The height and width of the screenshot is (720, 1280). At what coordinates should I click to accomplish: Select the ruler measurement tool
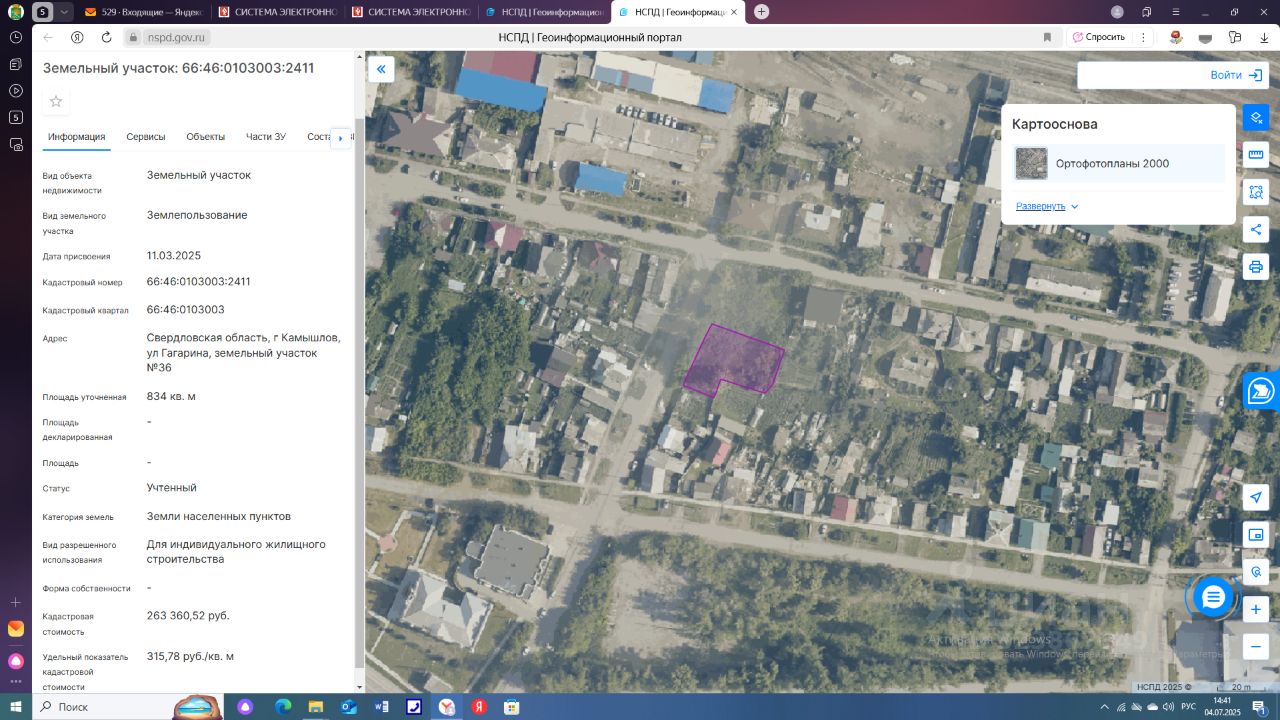[1256, 155]
